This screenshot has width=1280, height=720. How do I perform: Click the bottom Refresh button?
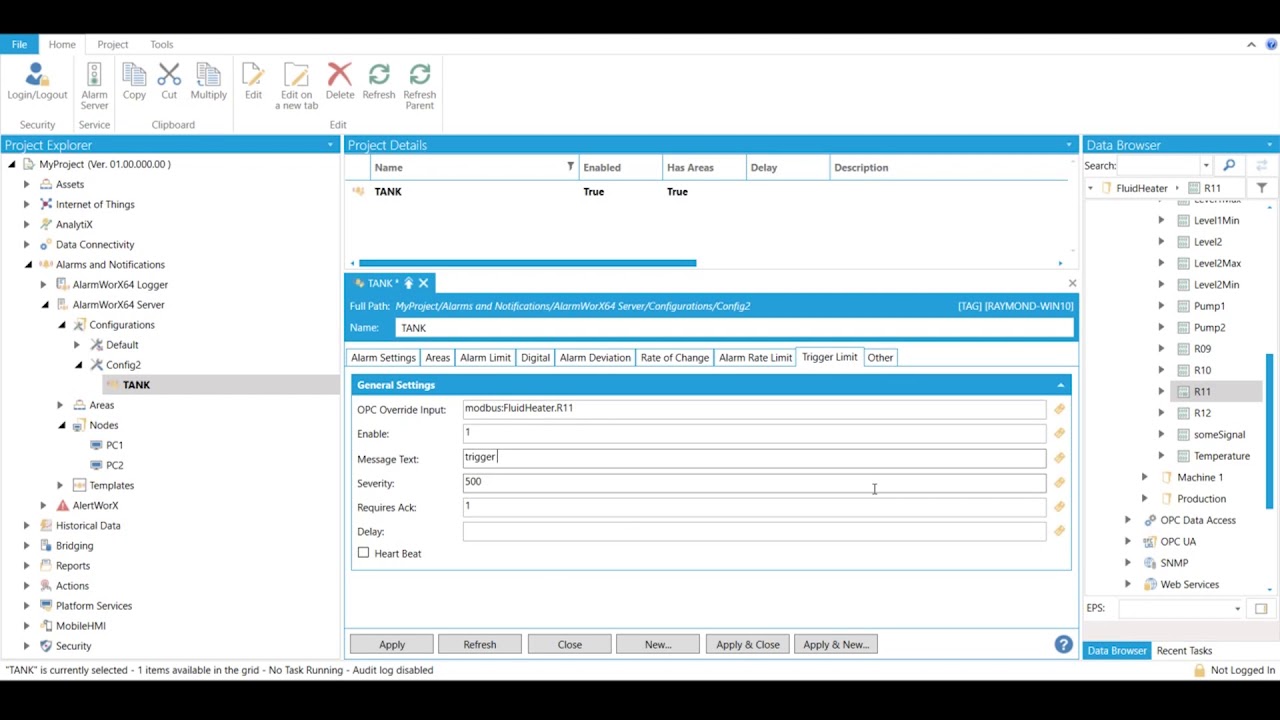[x=480, y=644]
